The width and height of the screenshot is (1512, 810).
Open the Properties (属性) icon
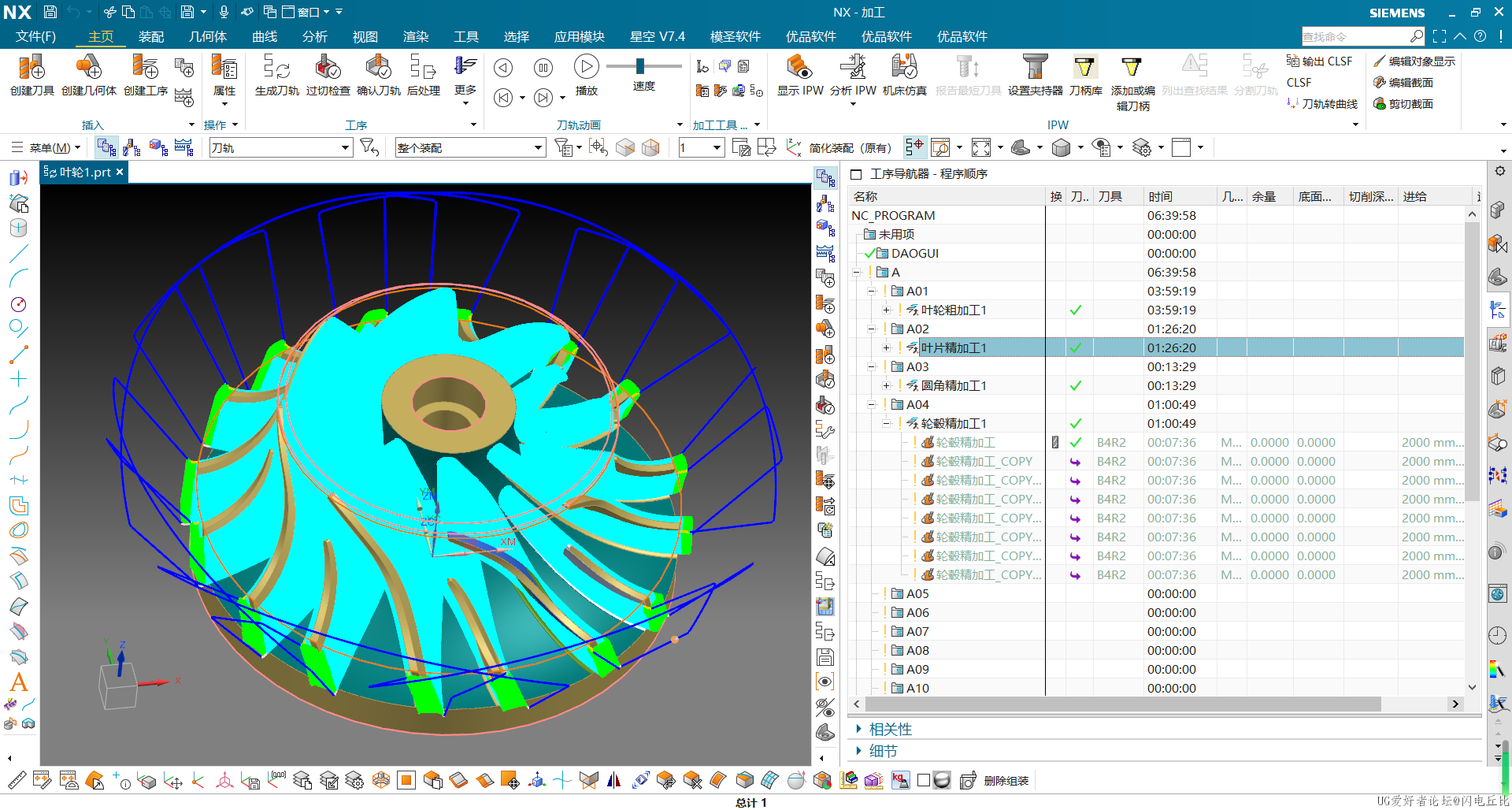pyautogui.click(x=224, y=75)
